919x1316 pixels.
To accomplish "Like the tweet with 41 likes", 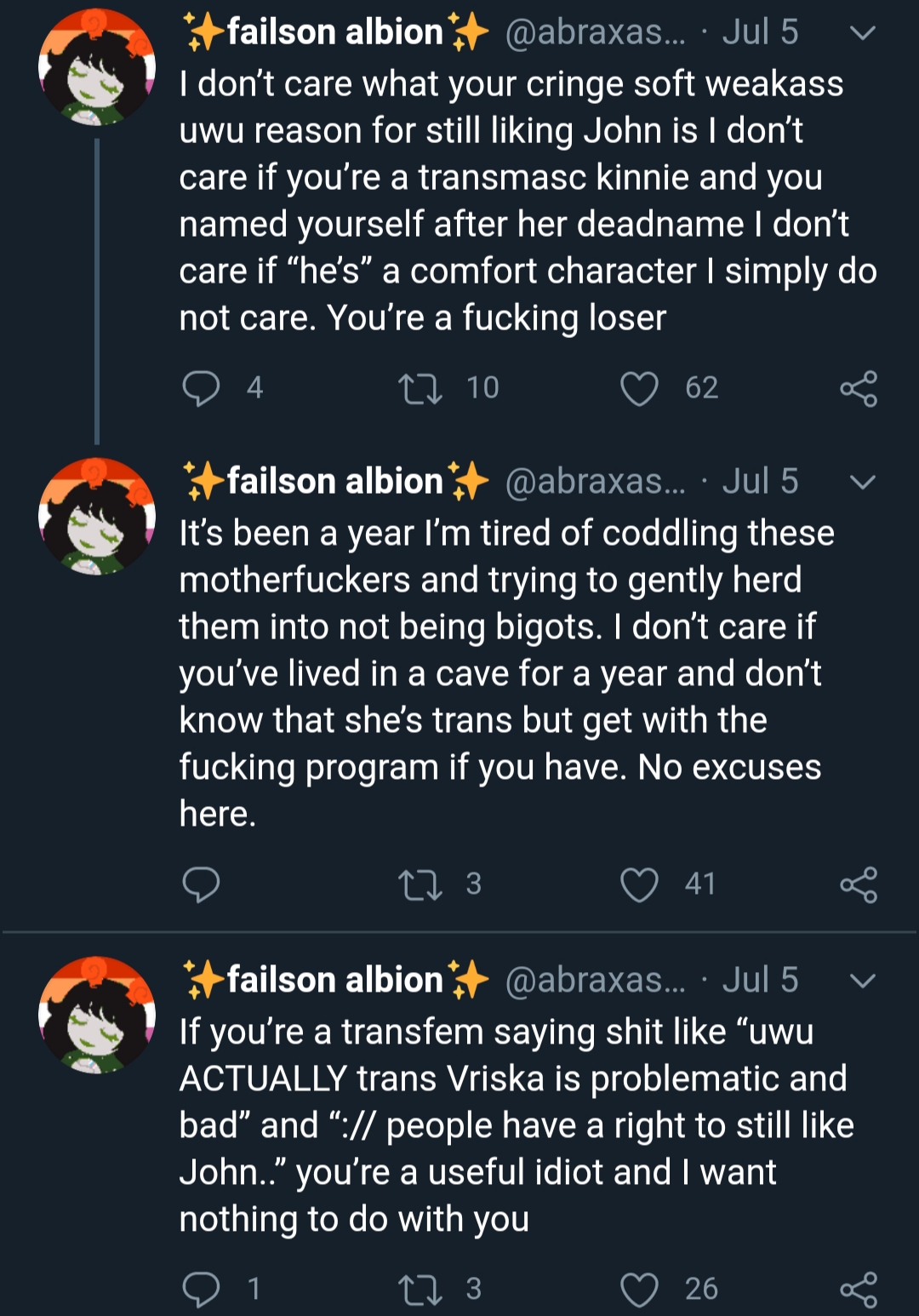I will (639, 884).
